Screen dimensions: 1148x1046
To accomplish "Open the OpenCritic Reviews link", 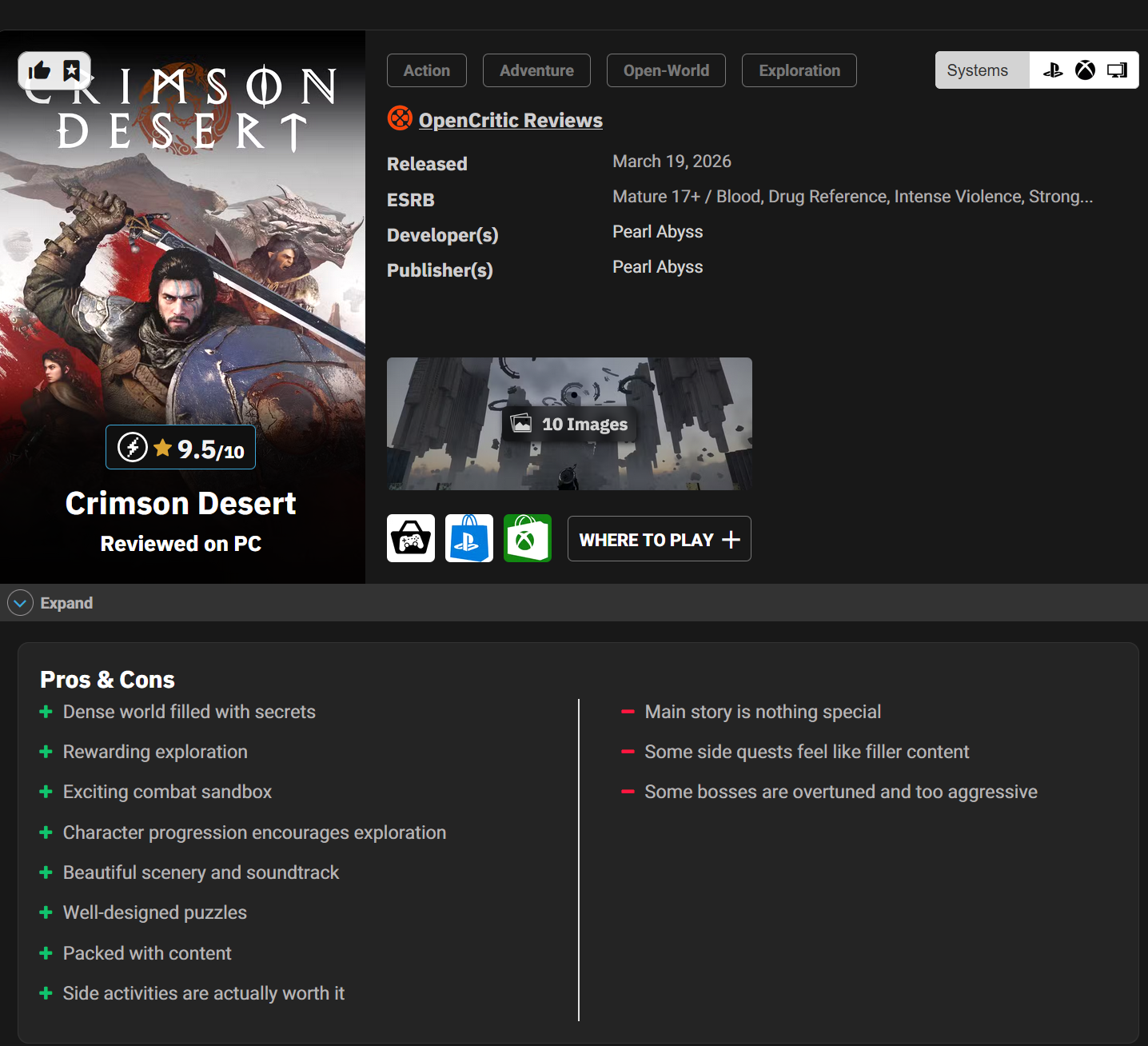I will [x=511, y=120].
